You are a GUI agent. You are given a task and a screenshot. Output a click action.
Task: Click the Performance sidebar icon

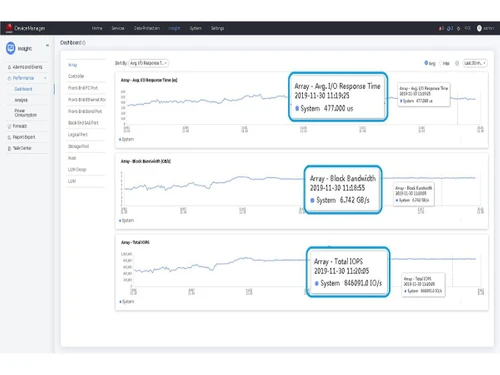coord(9,78)
